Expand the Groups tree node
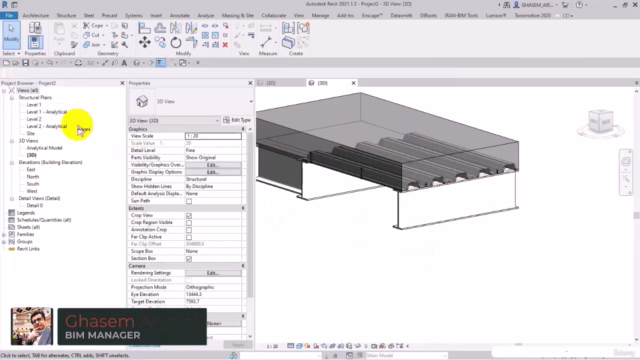The height and width of the screenshot is (360, 640). tap(4, 242)
